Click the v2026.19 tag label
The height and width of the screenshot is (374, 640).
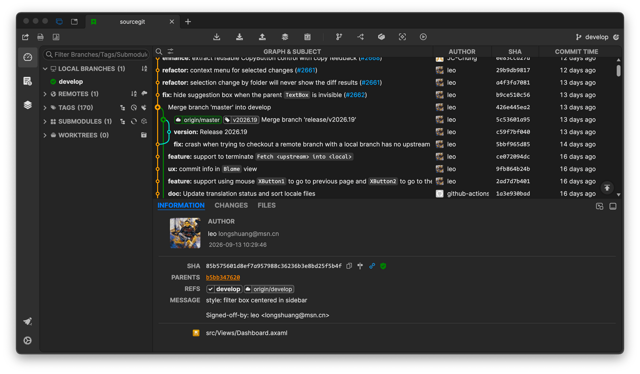(x=241, y=120)
